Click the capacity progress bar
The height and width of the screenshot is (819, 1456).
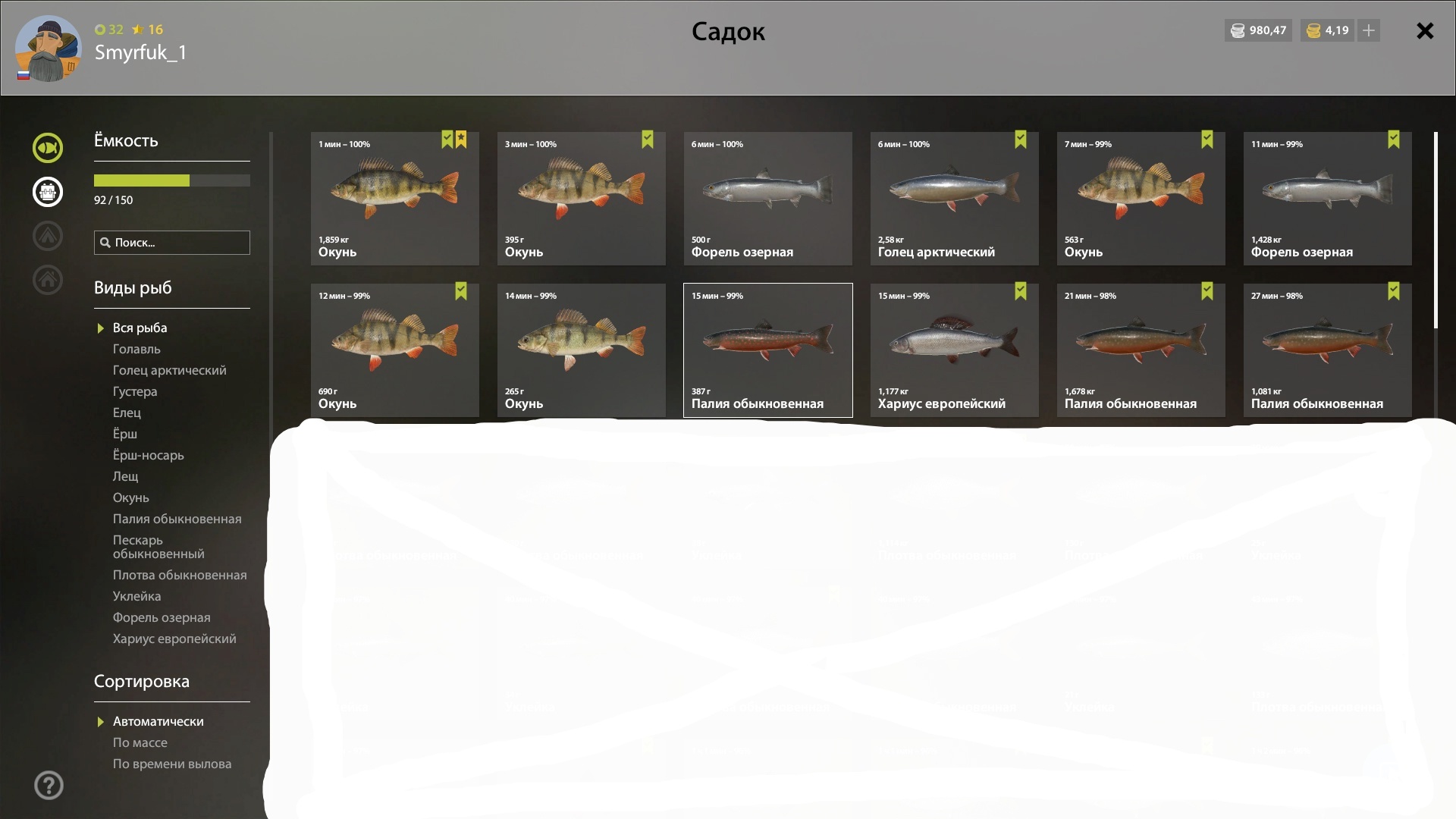tap(172, 180)
